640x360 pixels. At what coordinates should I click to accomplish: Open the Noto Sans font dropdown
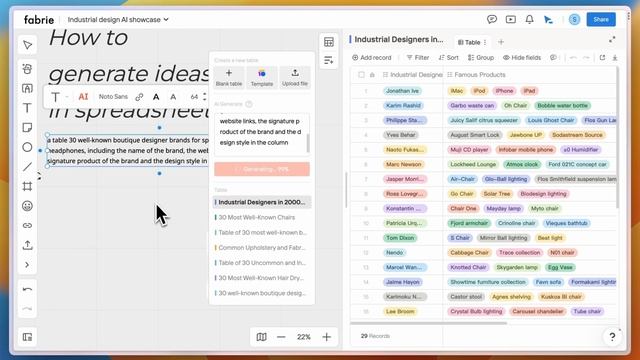coord(113,97)
